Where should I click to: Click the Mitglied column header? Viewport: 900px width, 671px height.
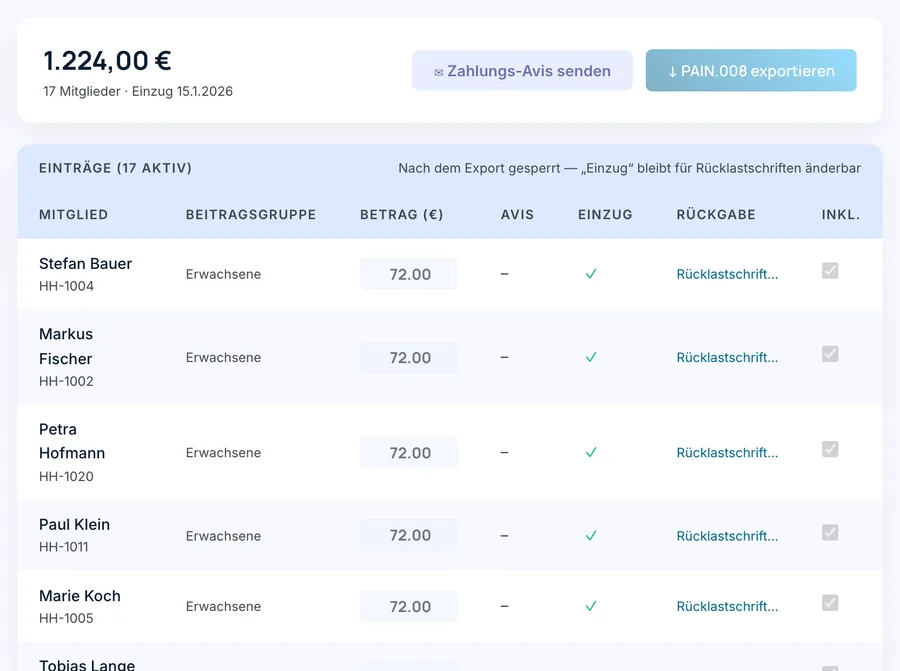click(73, 215)
